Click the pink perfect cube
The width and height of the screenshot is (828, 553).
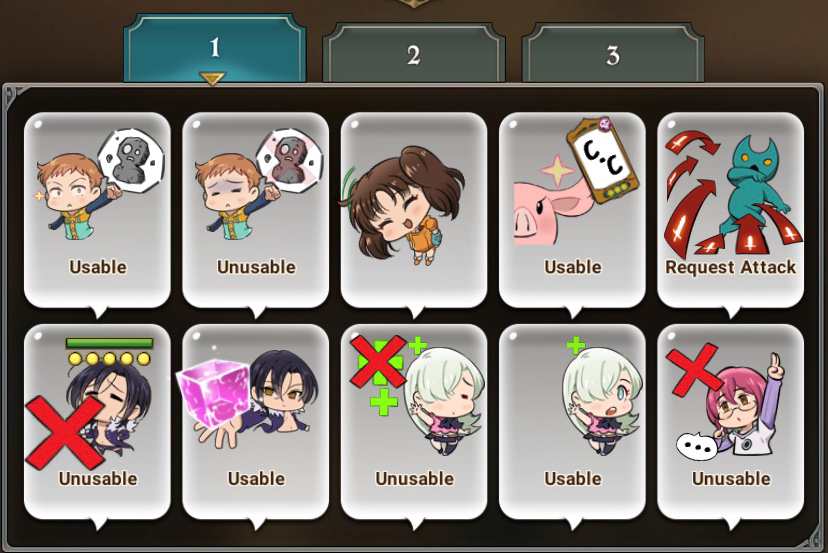[x=213, y=393]
